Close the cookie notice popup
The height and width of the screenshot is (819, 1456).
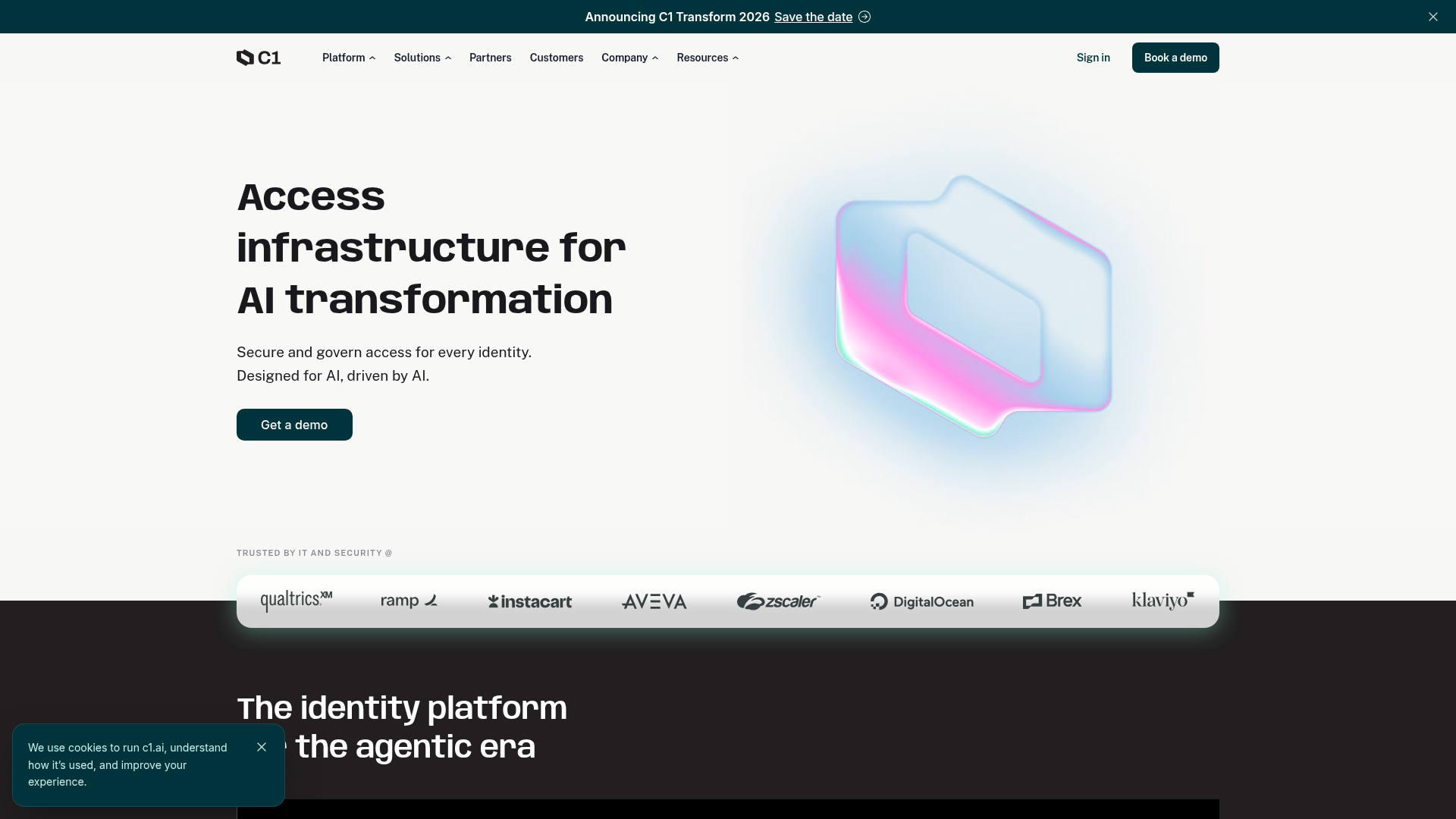tap(262, 747)
